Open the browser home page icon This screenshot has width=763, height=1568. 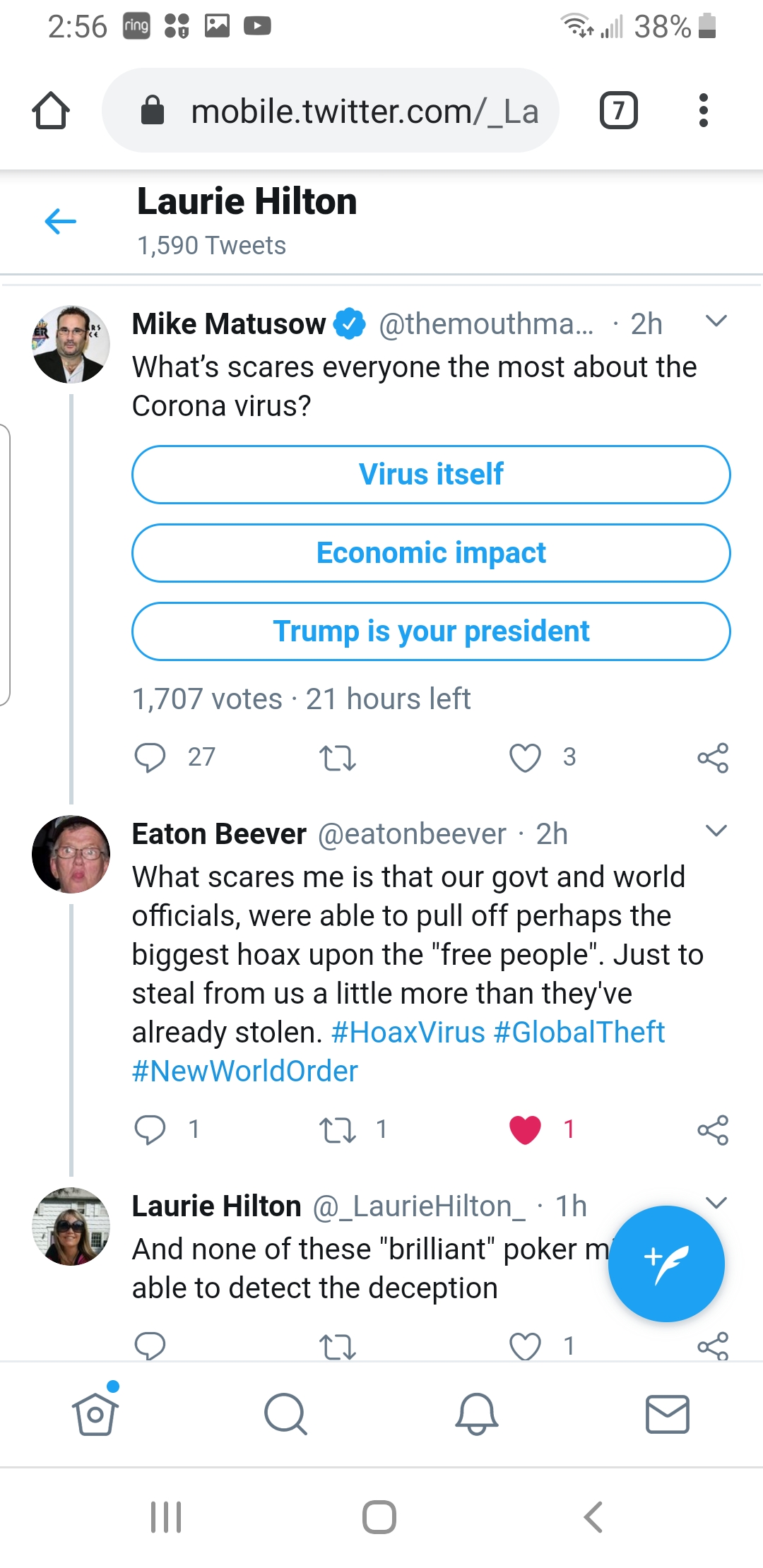[51, 111]
